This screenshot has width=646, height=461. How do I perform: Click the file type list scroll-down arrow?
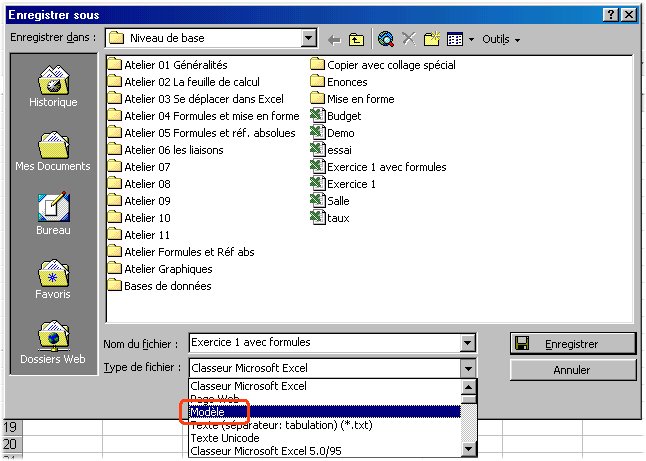click(468, 449)
